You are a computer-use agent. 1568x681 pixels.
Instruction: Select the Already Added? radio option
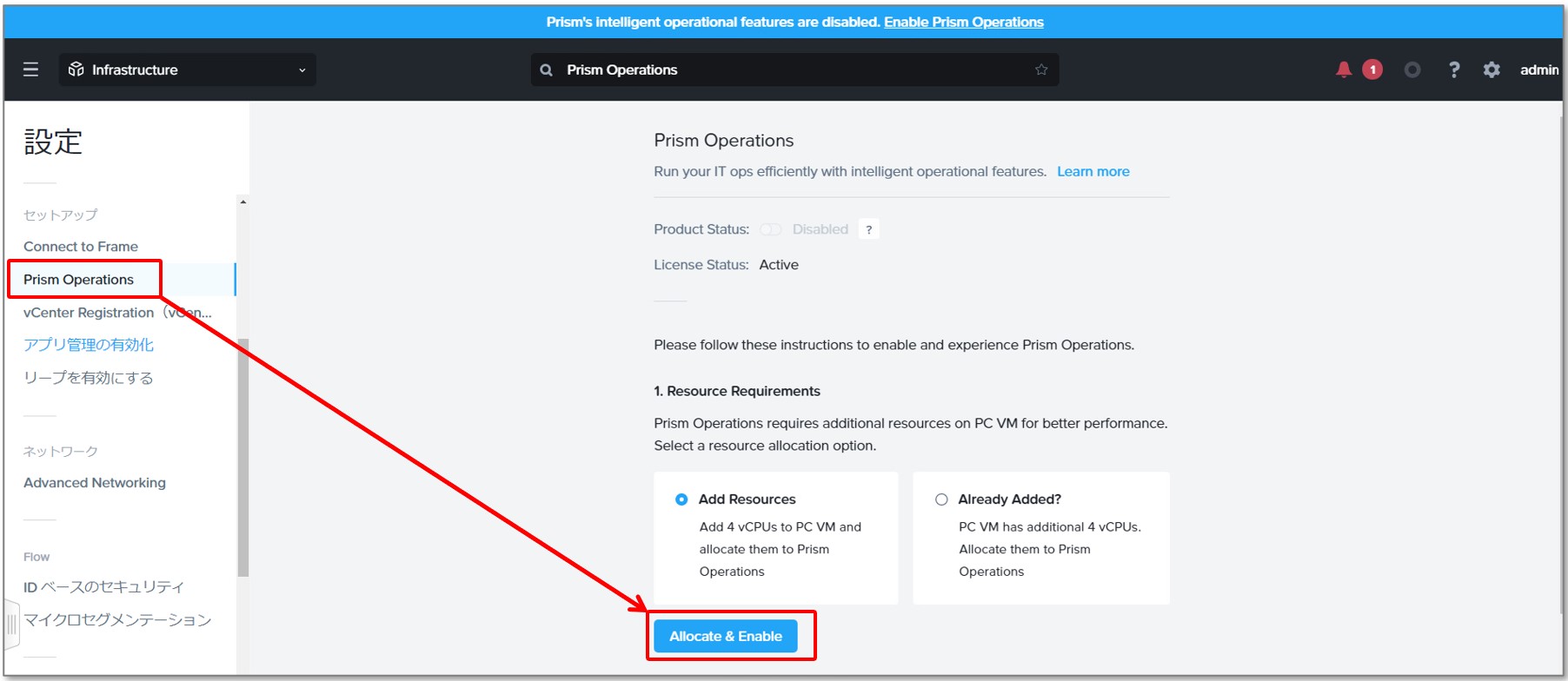coord(941,499)
